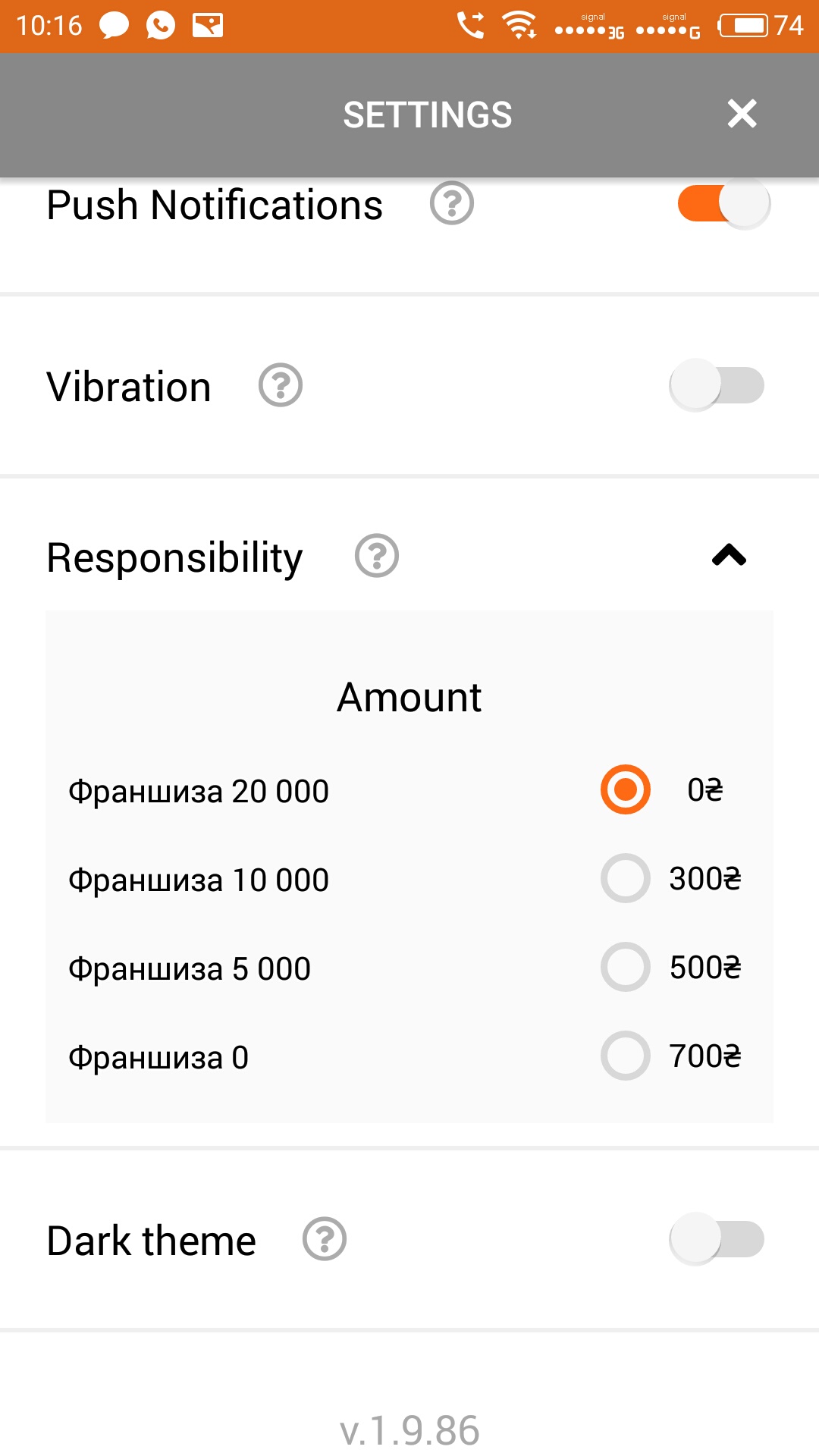Tap the chat message status icon
Screen dimensions: 819x1456
114,26
